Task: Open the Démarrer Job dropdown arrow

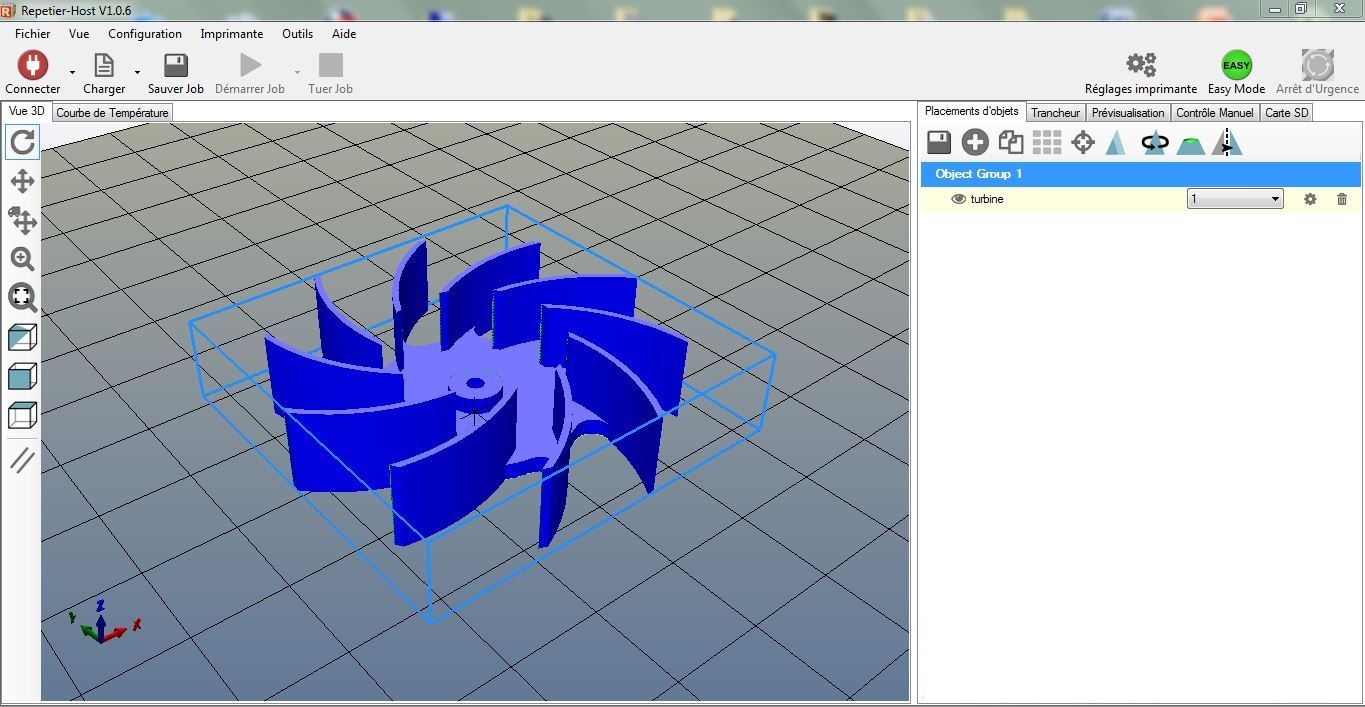Action: pyautogui.click(x=296, y=74)
